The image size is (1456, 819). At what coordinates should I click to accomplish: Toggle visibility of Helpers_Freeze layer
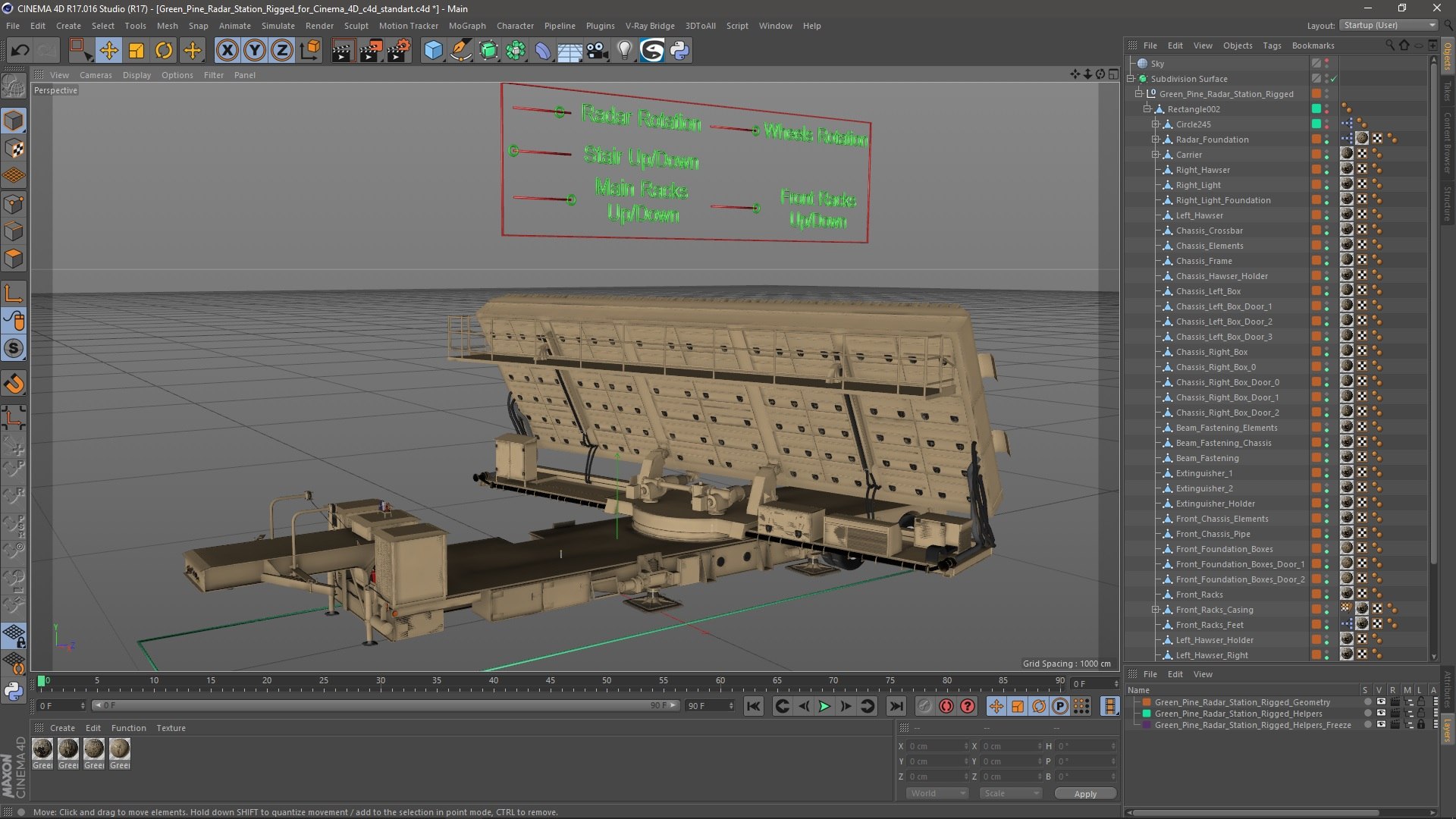click(1381, 725)
